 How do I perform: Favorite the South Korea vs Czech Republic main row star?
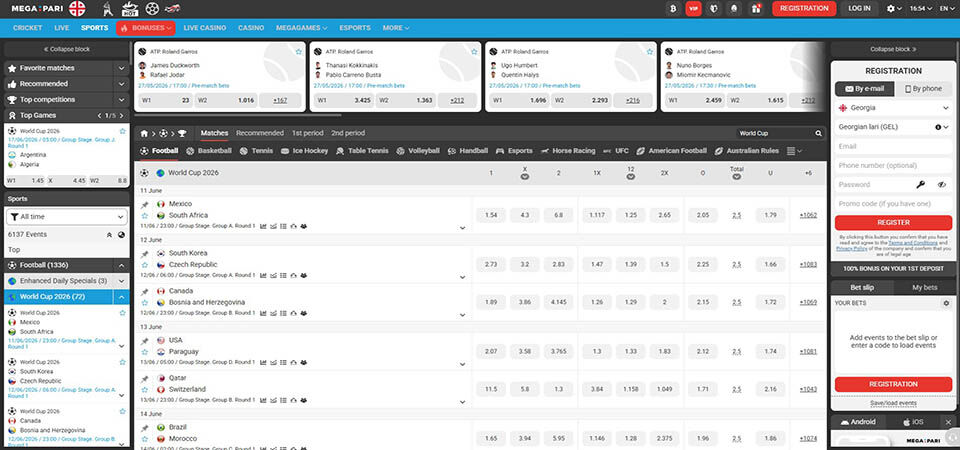[145, 265]
